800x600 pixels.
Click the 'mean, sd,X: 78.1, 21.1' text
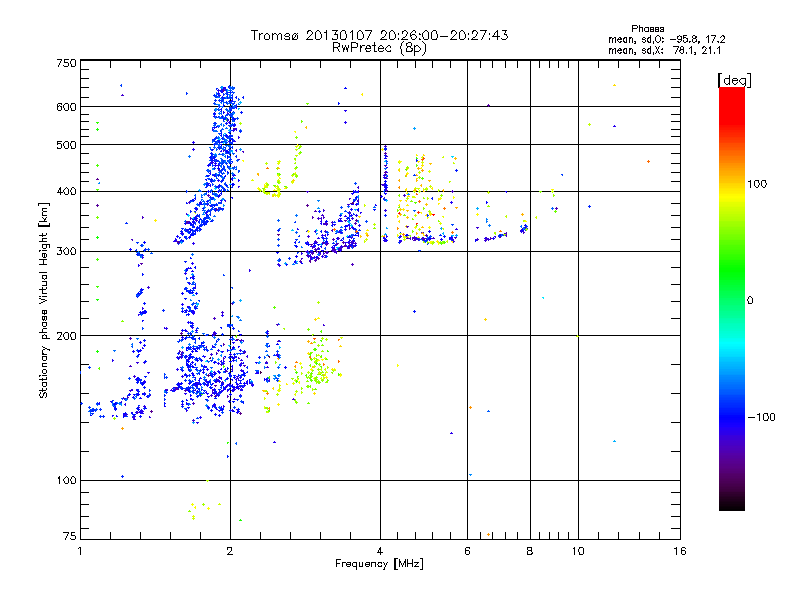(x=664, y=50)
